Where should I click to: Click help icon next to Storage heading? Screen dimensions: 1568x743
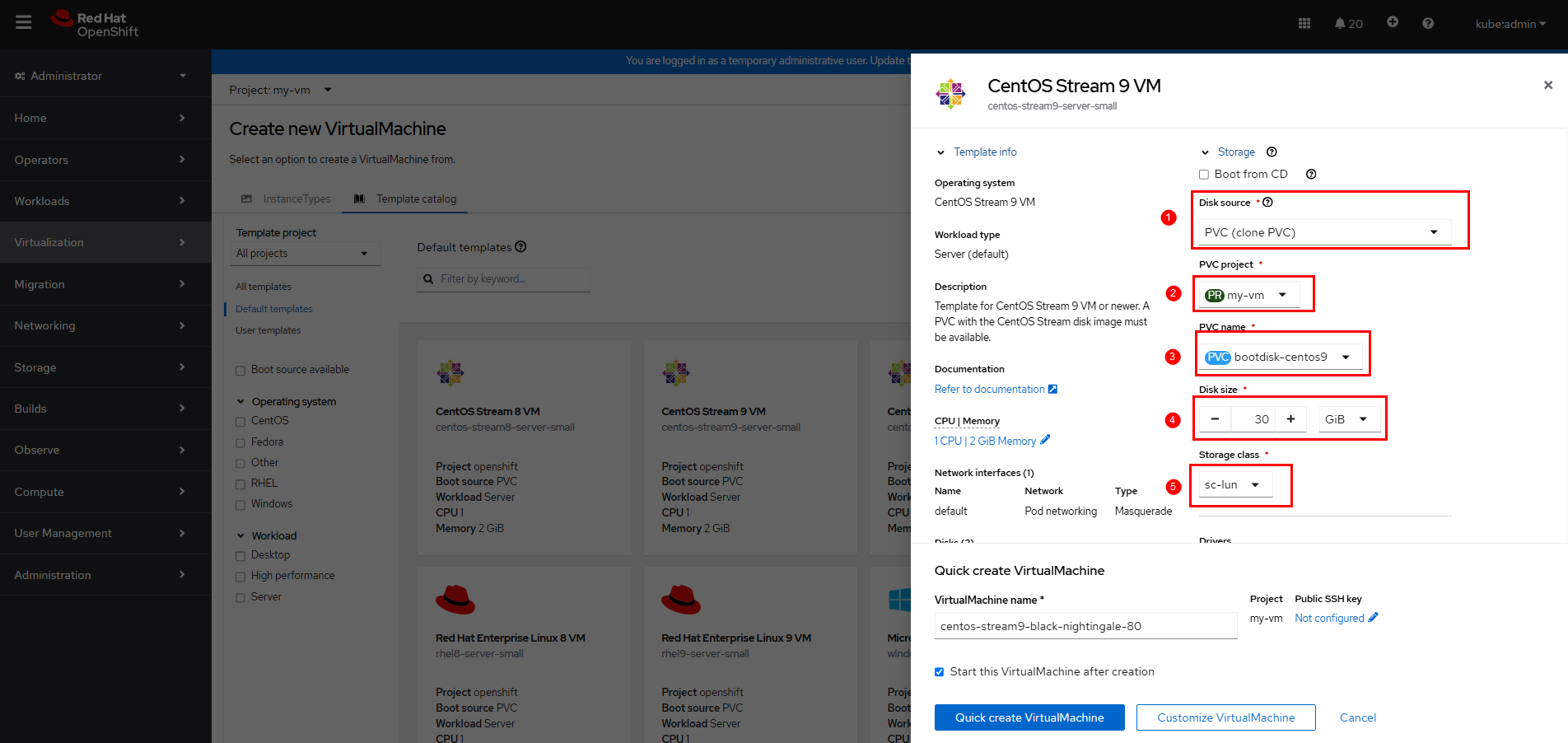[x=1272, y=152]
